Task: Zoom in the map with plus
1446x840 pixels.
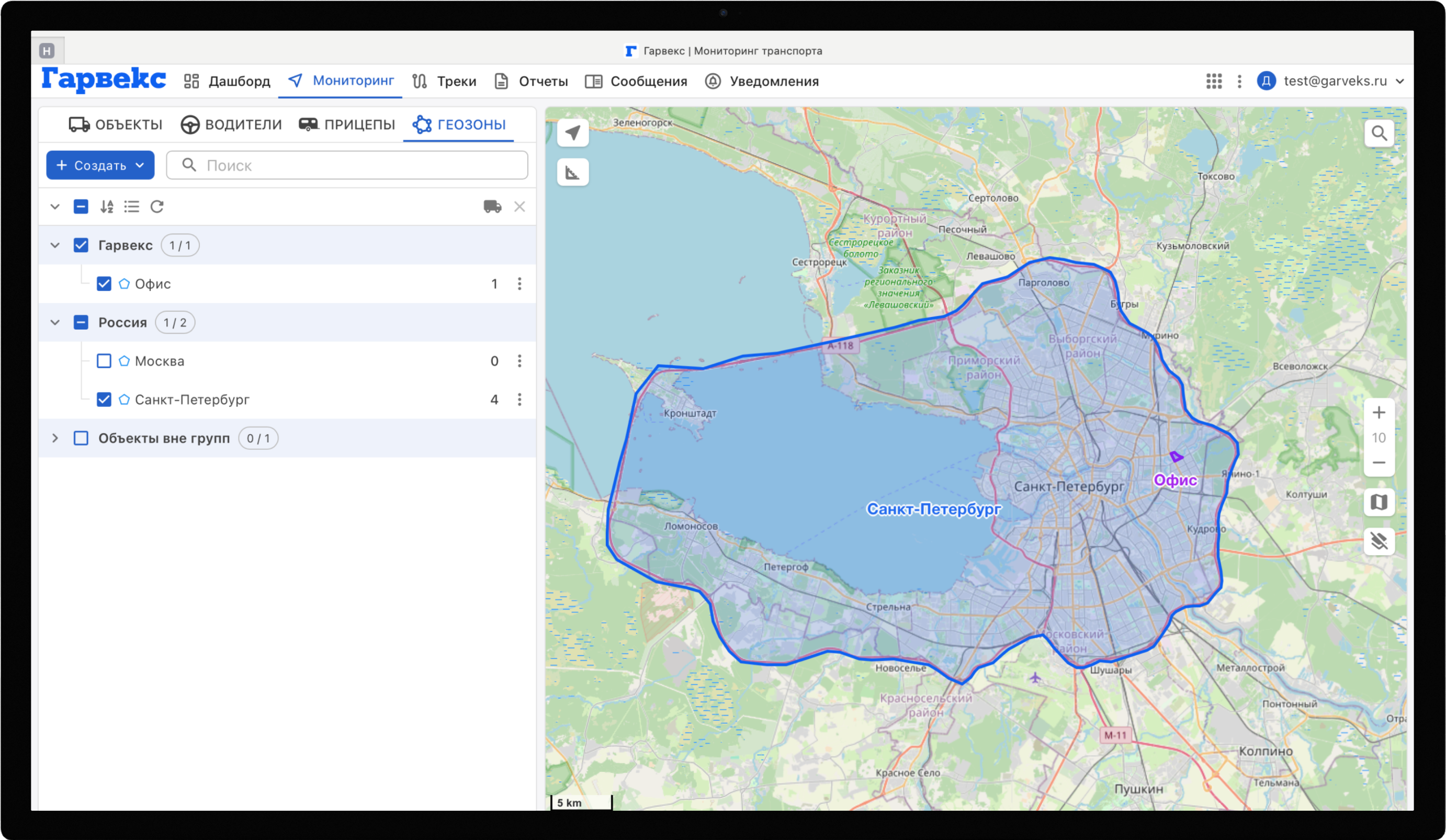Action: pyautogui.click(x=1379, y=413)
